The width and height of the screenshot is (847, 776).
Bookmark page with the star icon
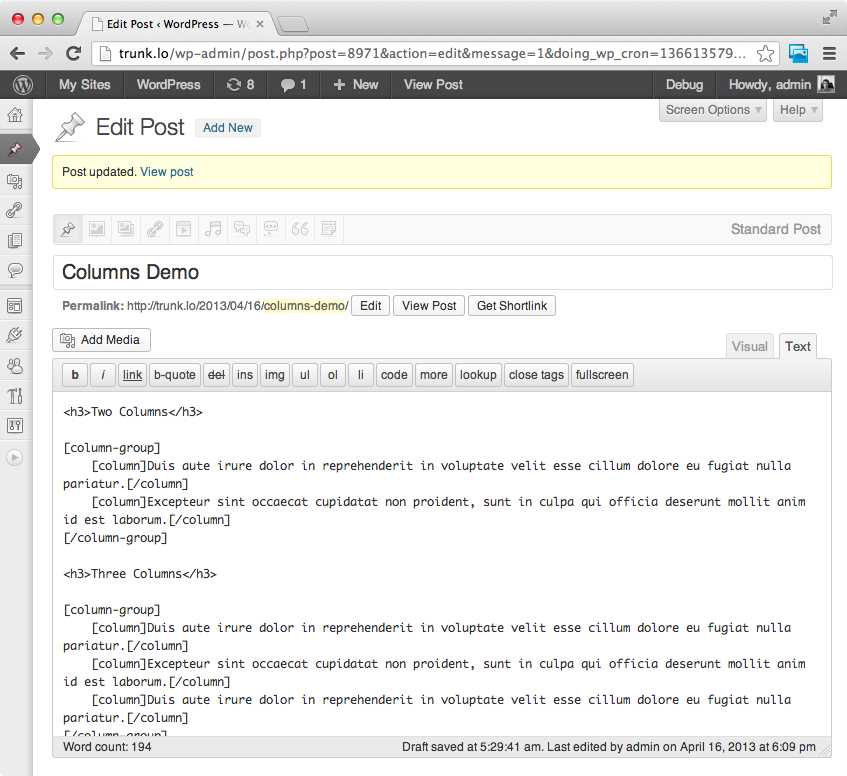(765, 53)
